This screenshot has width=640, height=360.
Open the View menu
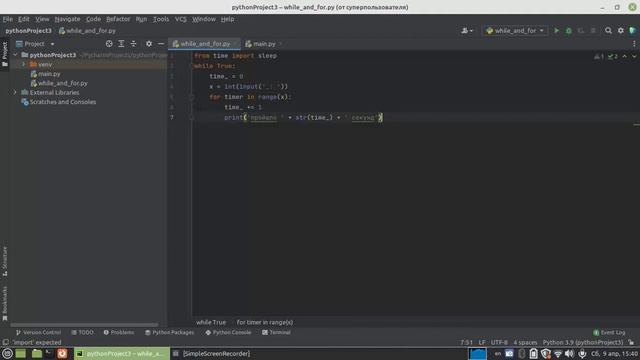(x=42, y=19)
